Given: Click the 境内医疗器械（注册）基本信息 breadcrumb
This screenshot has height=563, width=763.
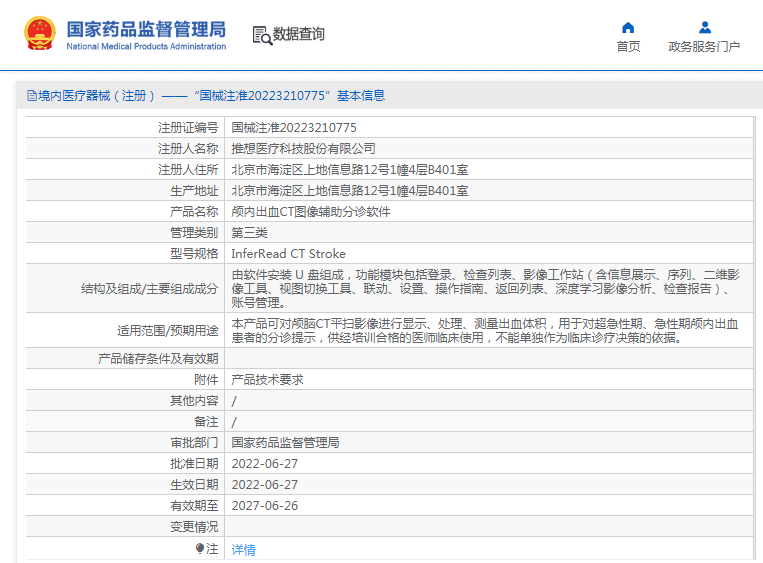Looking at the screenshot, I should [x=211, y=95].
